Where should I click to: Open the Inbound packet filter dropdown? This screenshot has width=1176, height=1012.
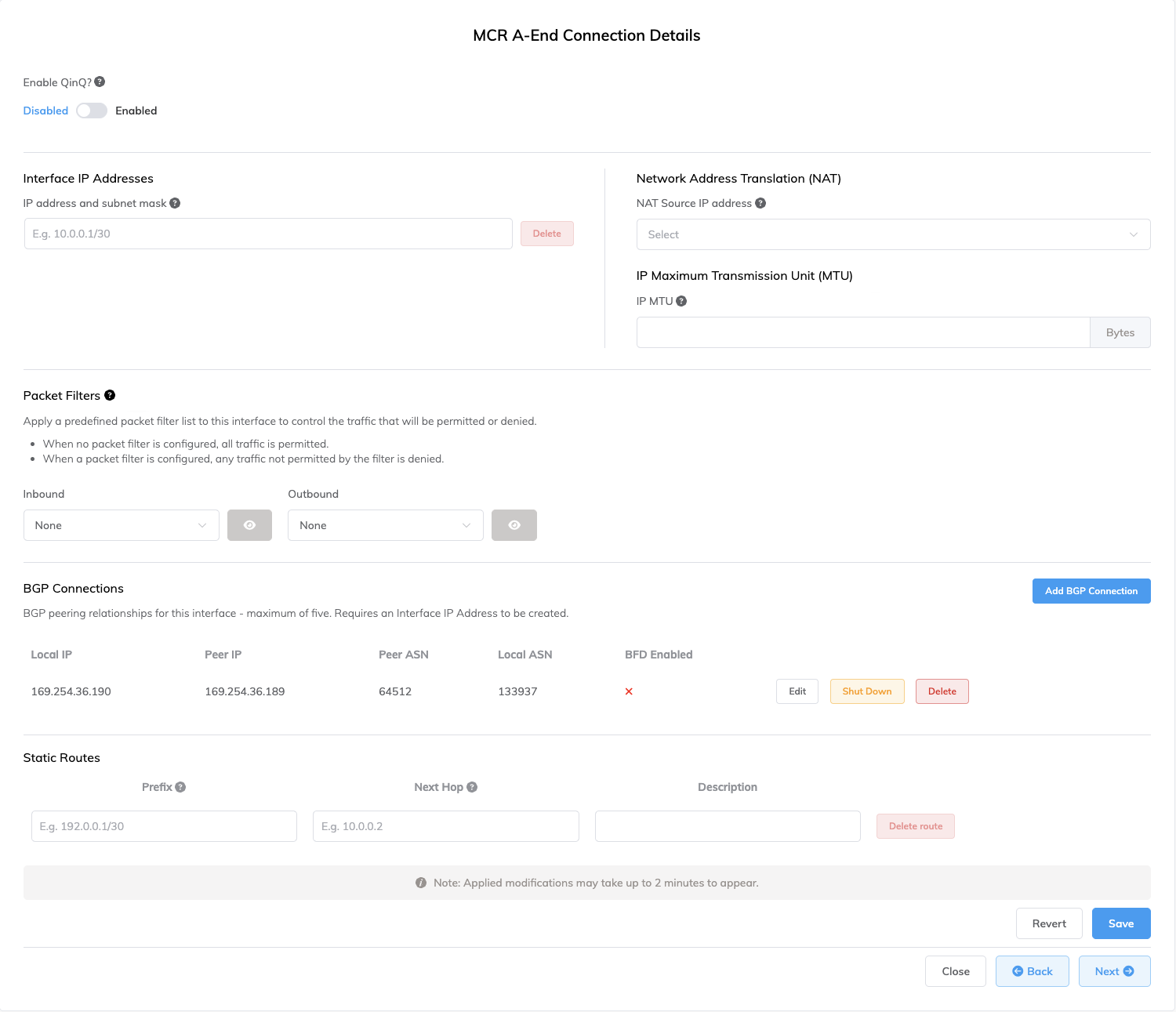click(122, 525)
